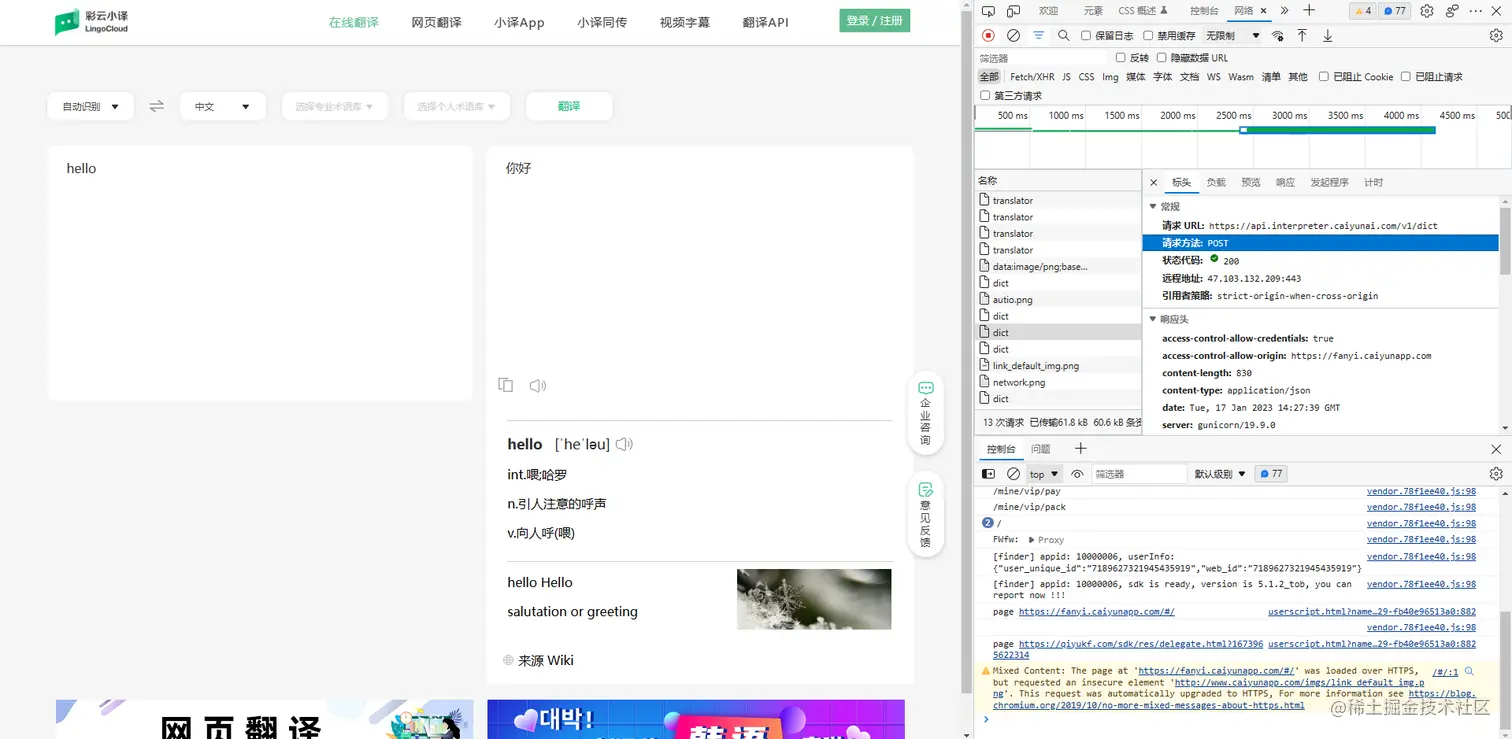The height and width of the screenshot is (739, 1512).
Task: Go to 网页翻译 in site navigation
Action: tap(436, 22)
